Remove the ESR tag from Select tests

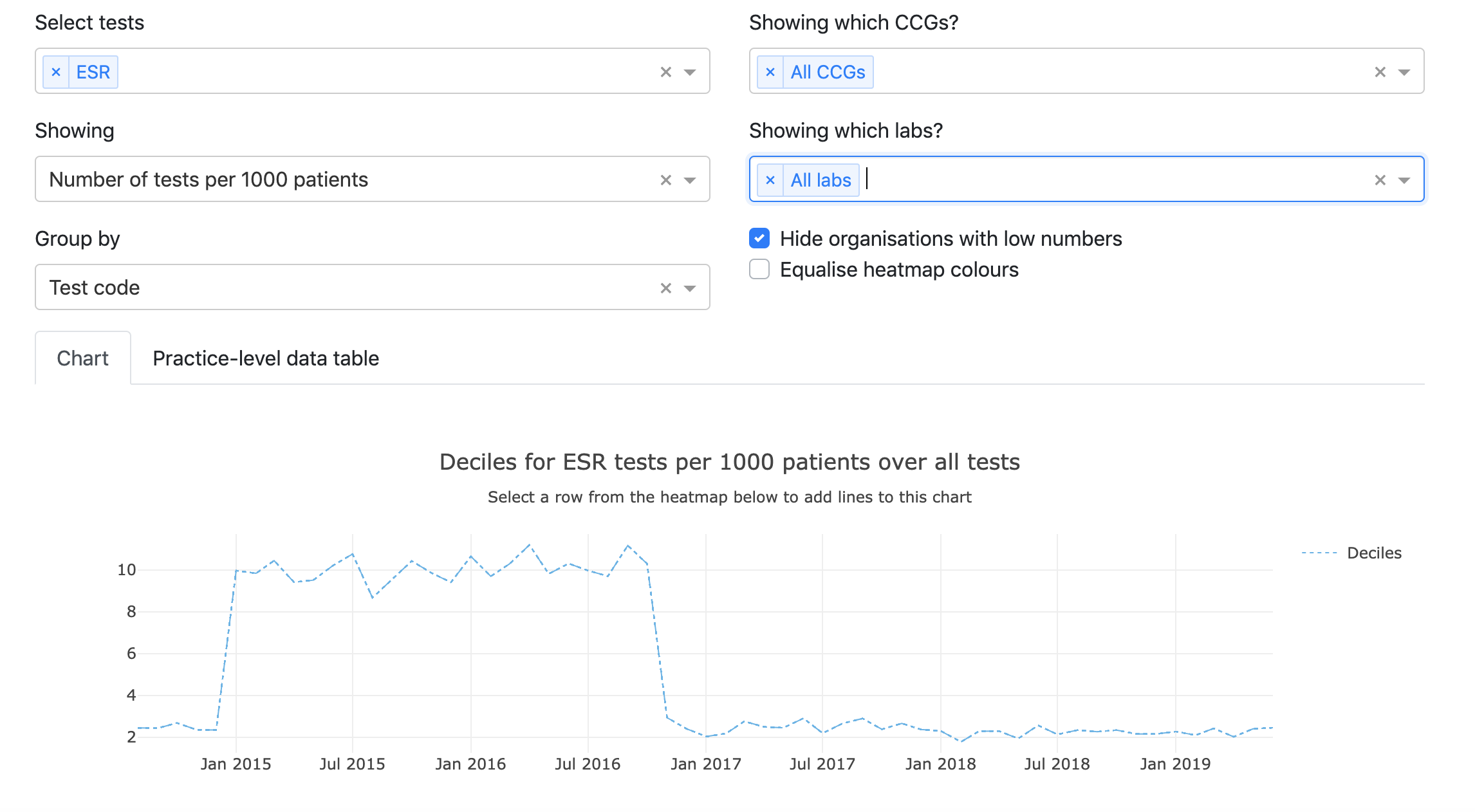56,72
